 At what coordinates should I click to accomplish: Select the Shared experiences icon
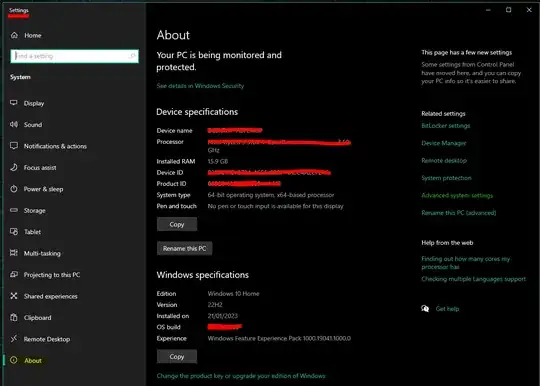pyautogui.click(x=14, y=296)
